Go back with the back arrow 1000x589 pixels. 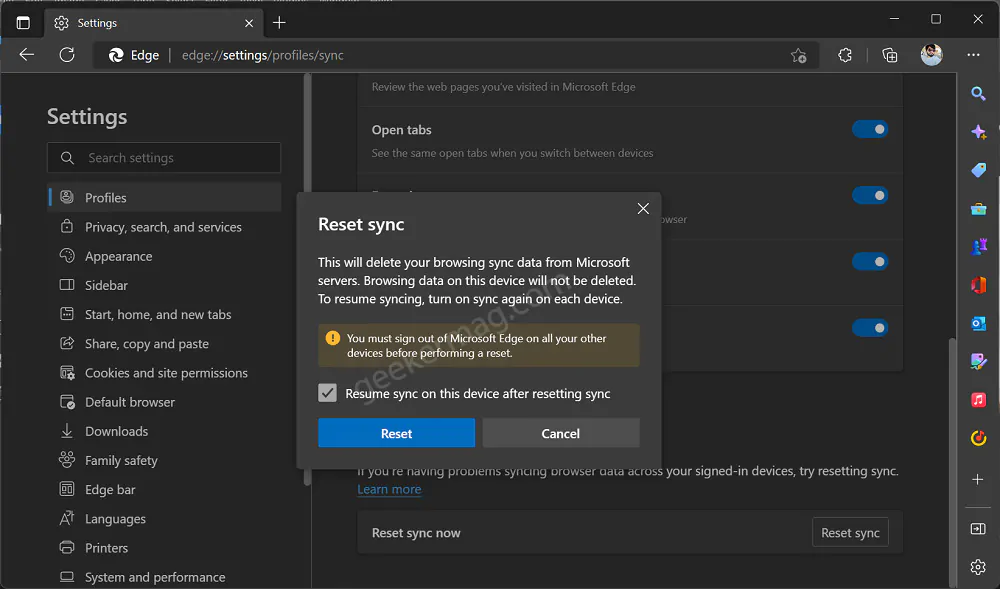27,55
